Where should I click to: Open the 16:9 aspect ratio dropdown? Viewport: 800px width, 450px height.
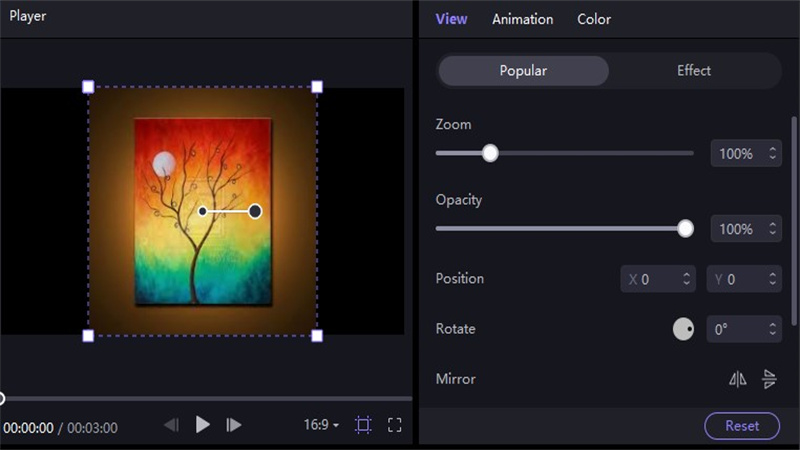(x=321, y=425)
